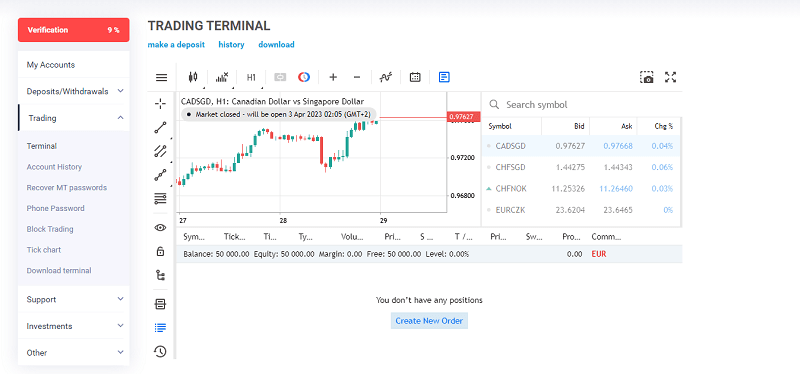
Task: Expand the Deposits/Withdrawals section
Action: tap(73, 91)
